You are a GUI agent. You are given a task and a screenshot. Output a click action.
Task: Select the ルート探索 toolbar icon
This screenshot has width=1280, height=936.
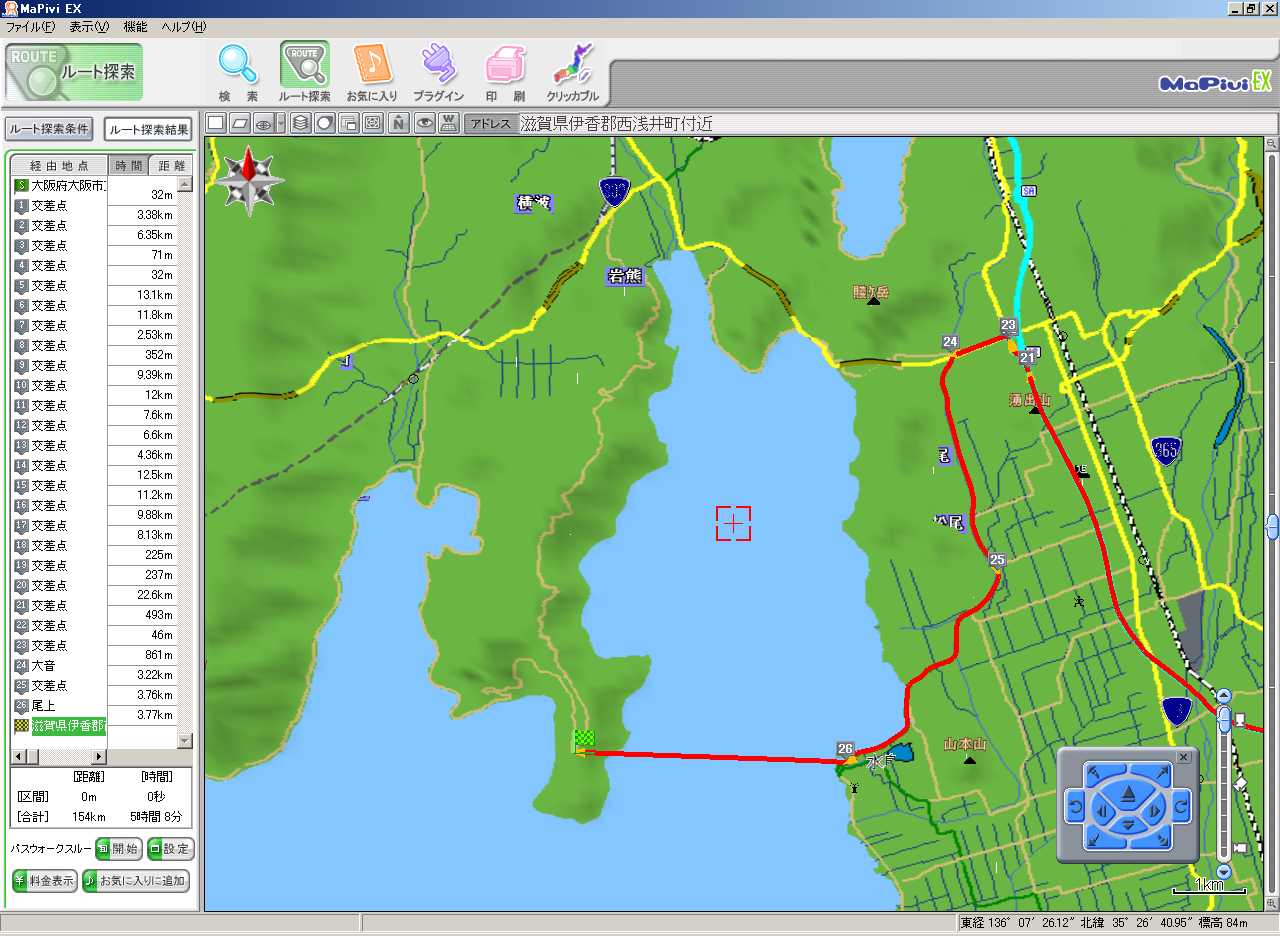tap(304, 73)
